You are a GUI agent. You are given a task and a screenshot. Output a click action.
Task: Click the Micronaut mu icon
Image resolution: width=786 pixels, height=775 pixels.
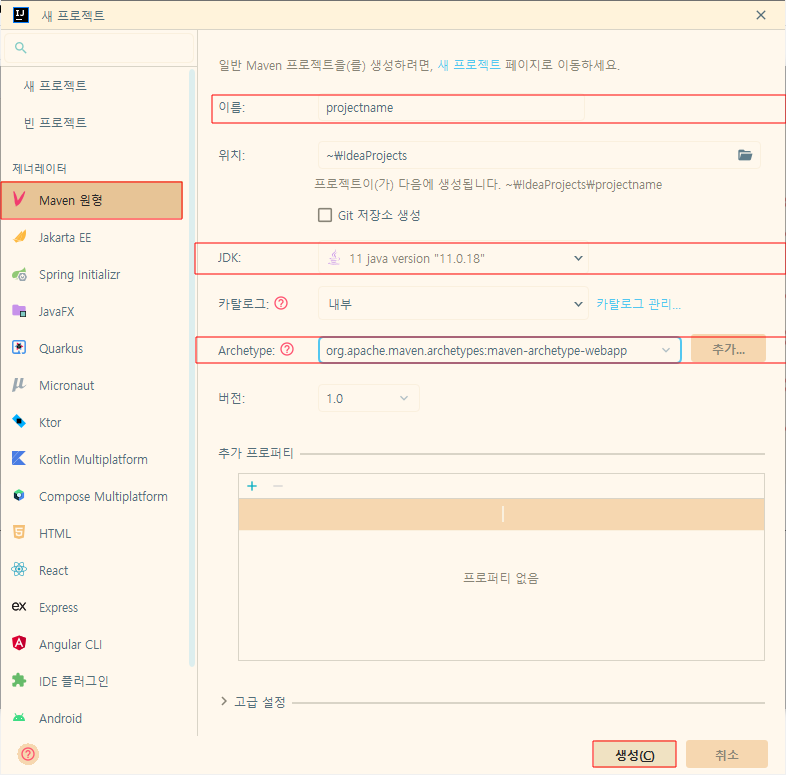(19, 384)
